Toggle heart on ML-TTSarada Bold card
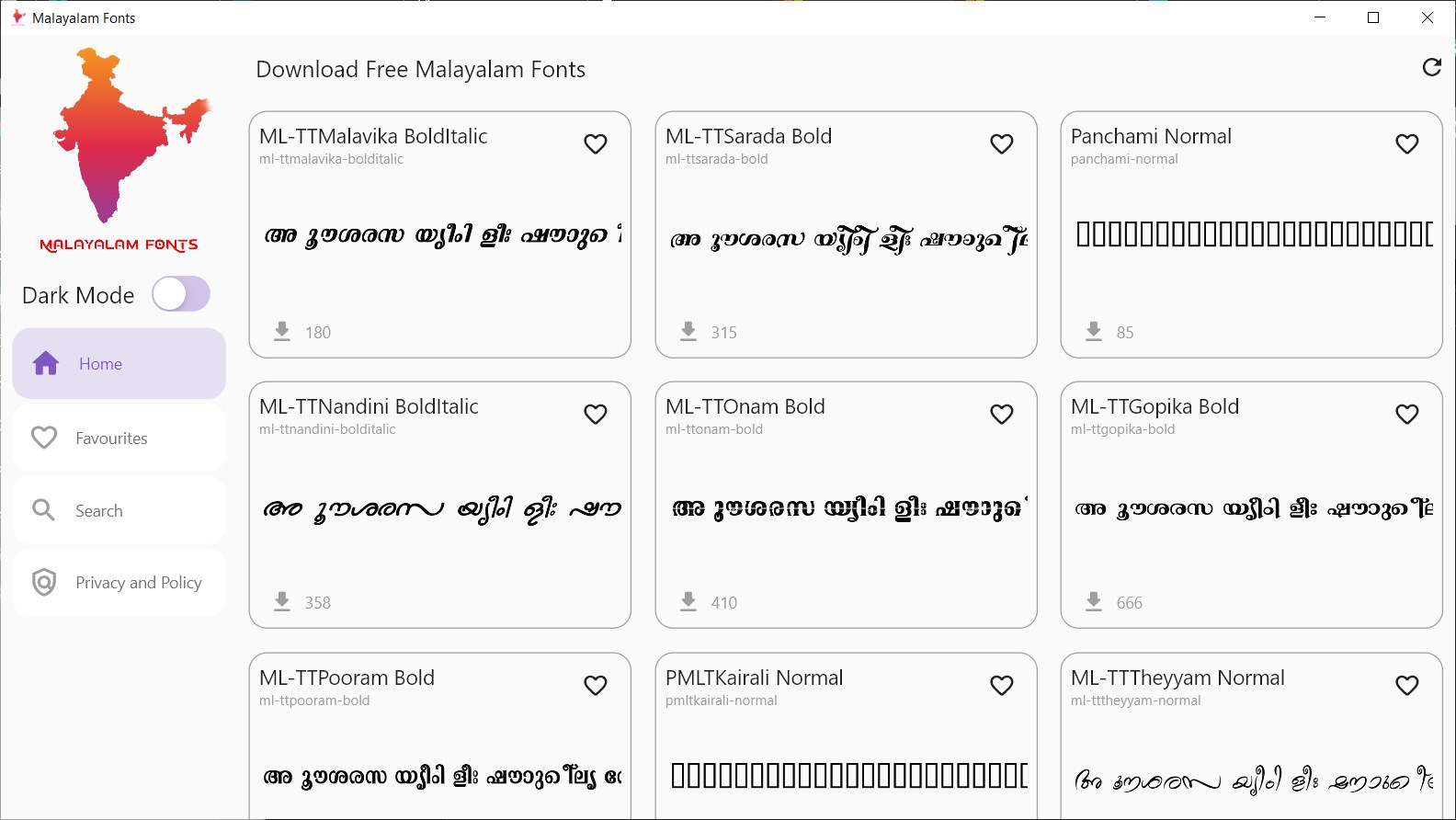 (x=1001, y=143)
